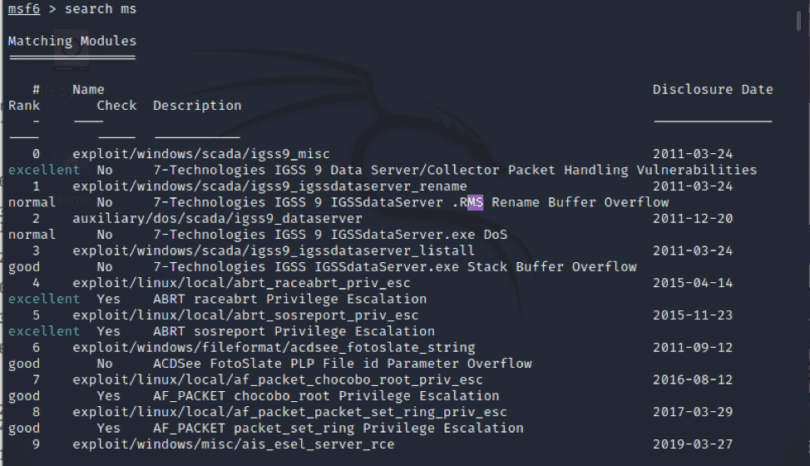Click the msf6 prompt text

point(24,9)
